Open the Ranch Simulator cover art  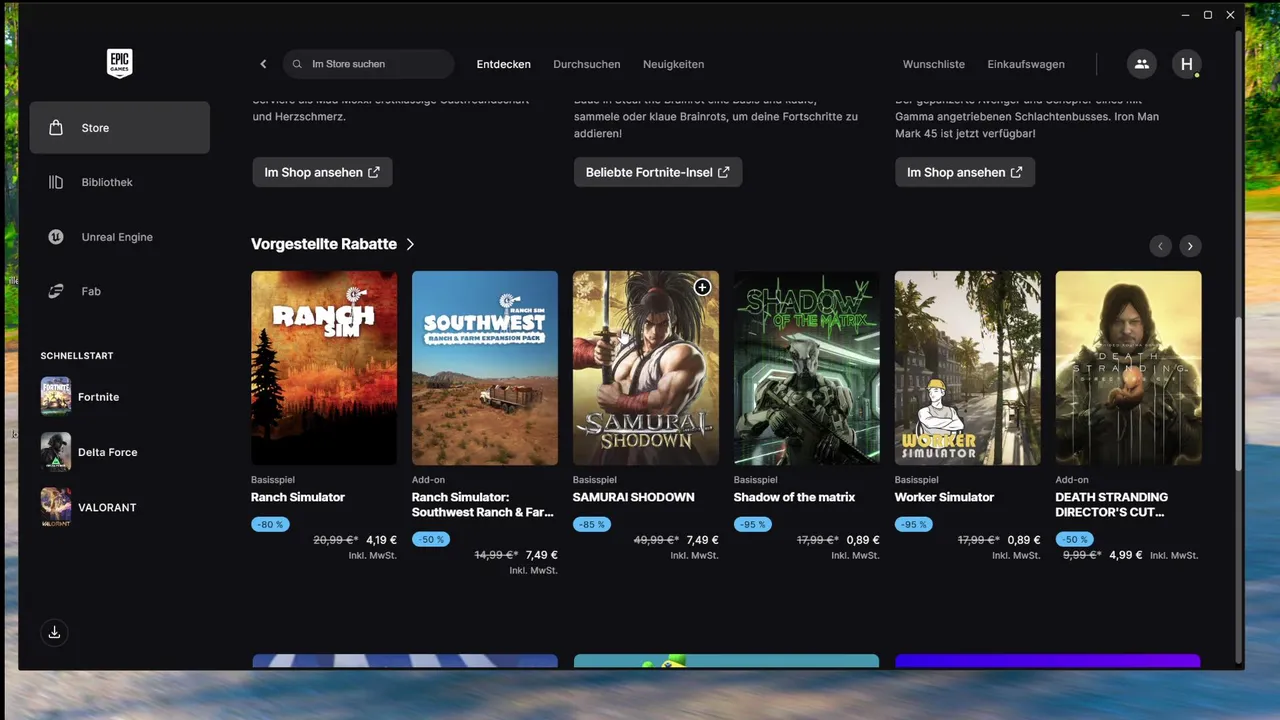(324, 368)
